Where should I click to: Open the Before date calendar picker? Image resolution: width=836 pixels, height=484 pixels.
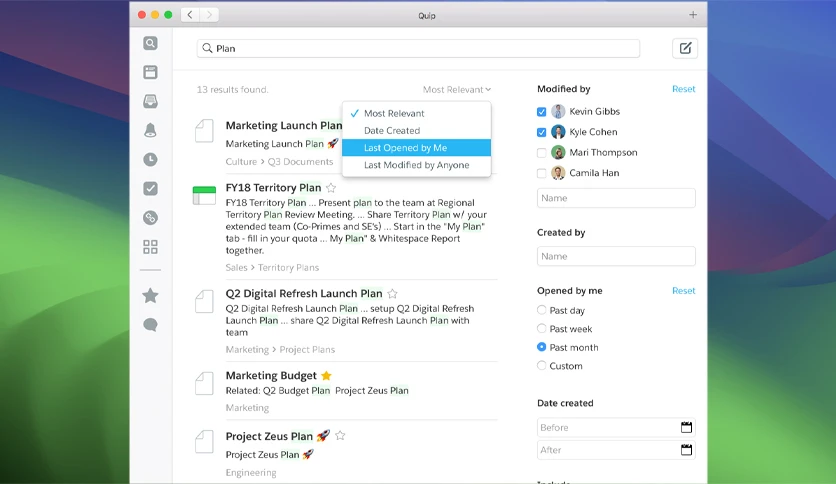686,427
